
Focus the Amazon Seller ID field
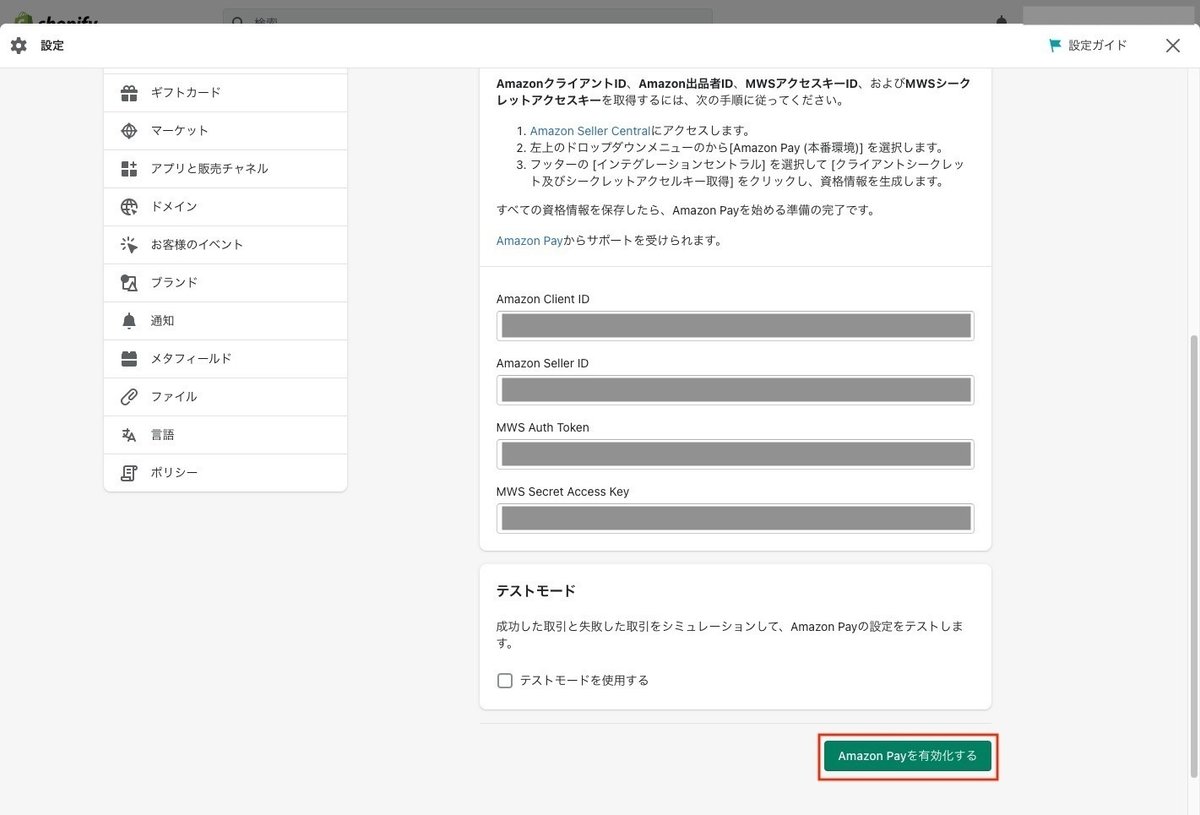pos(735,390)
